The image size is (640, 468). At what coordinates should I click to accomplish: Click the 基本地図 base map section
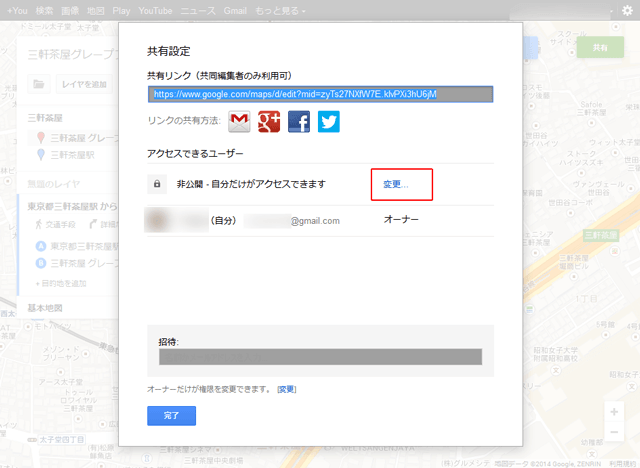click(x=45, y=308)
